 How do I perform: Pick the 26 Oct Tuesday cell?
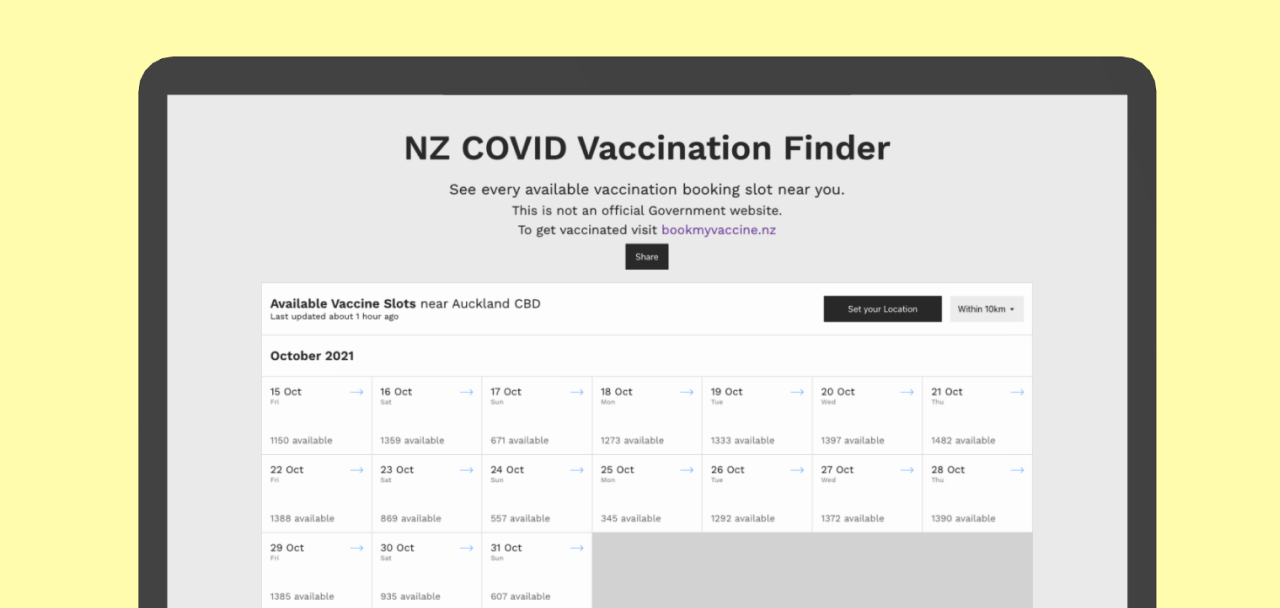756,494
